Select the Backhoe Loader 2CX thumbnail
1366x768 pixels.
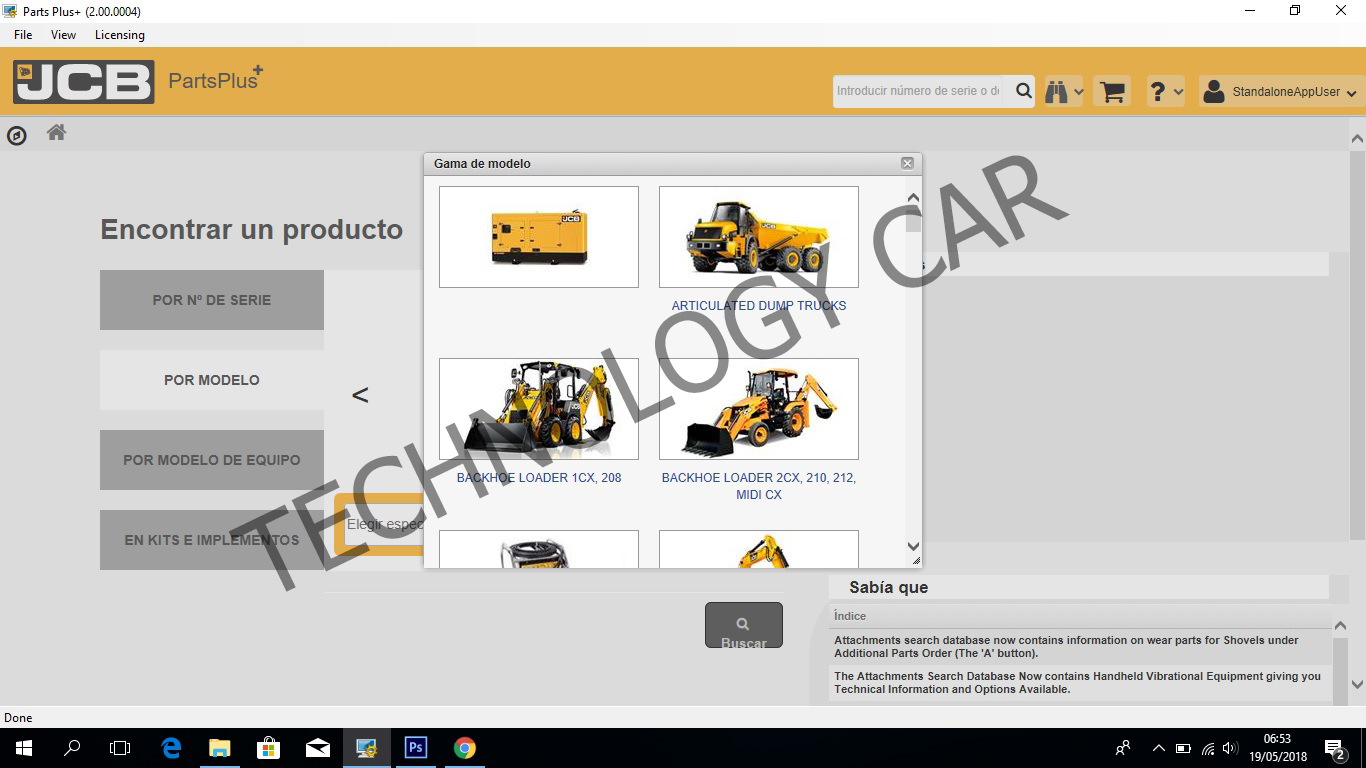point(759,409)
